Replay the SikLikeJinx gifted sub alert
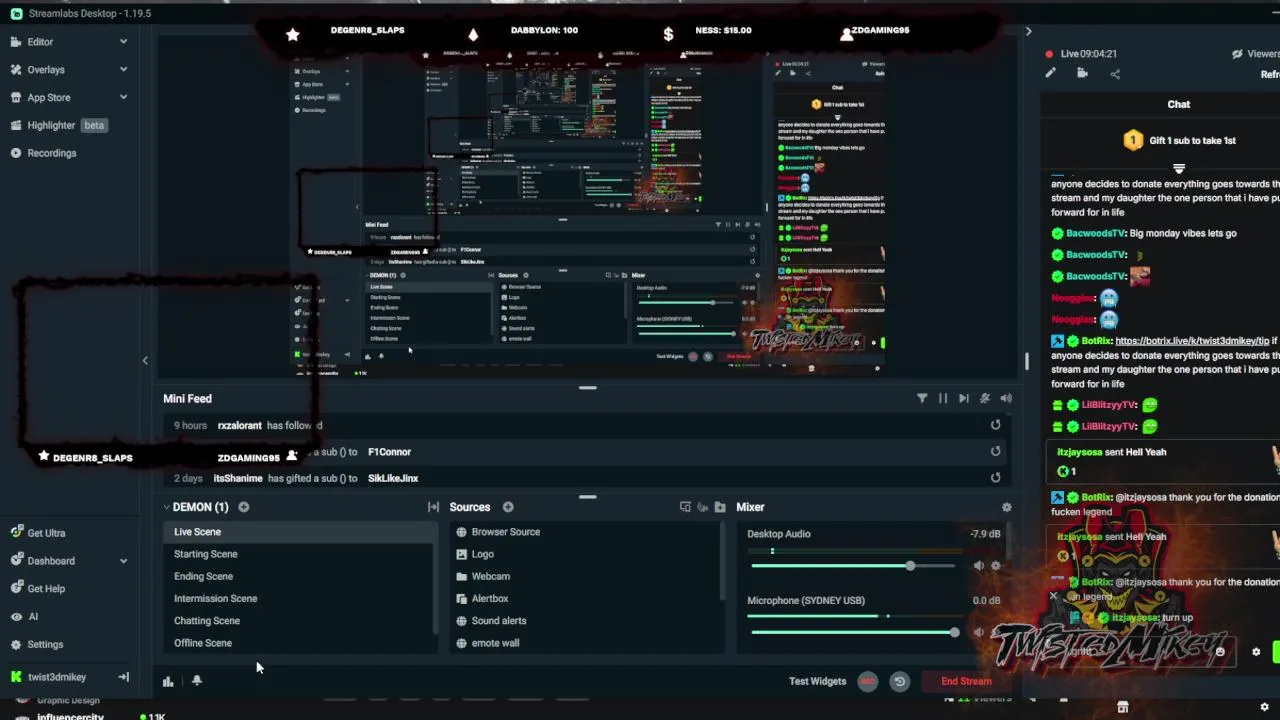 pos(995,477)
